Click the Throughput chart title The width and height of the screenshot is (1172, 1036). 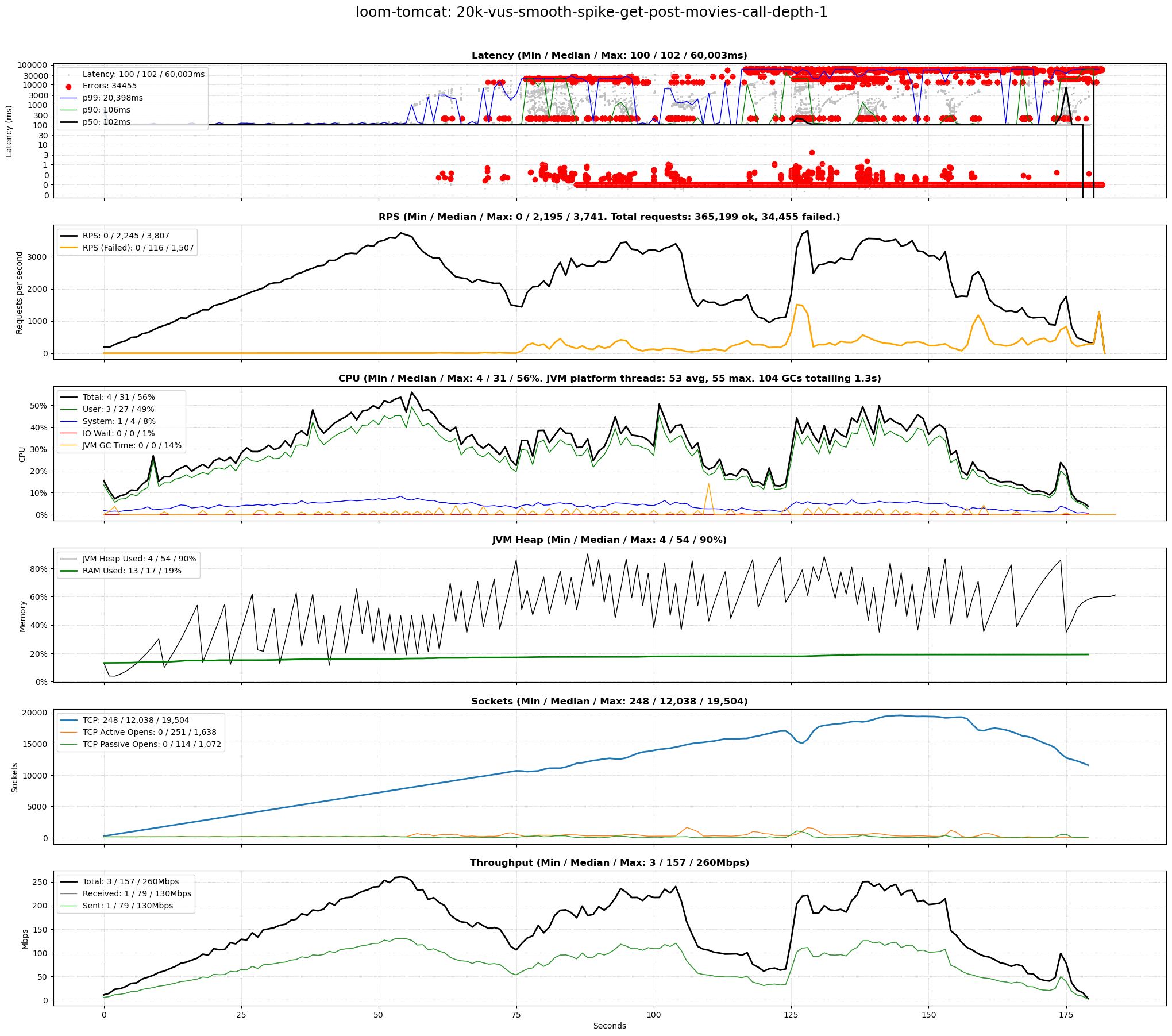pos(609,863)
